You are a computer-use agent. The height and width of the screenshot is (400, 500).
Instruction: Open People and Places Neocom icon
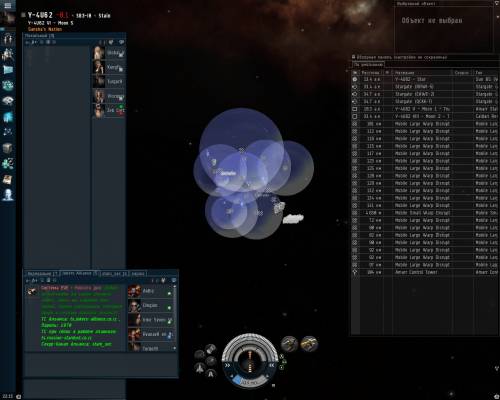pyautogui.click(x=7, y=39)
